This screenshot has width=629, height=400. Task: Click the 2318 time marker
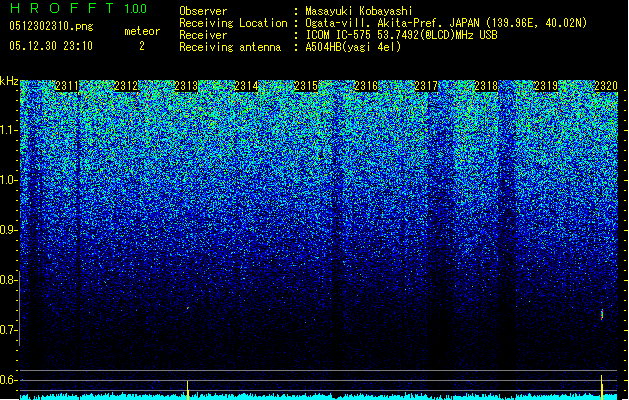(486, 86)
